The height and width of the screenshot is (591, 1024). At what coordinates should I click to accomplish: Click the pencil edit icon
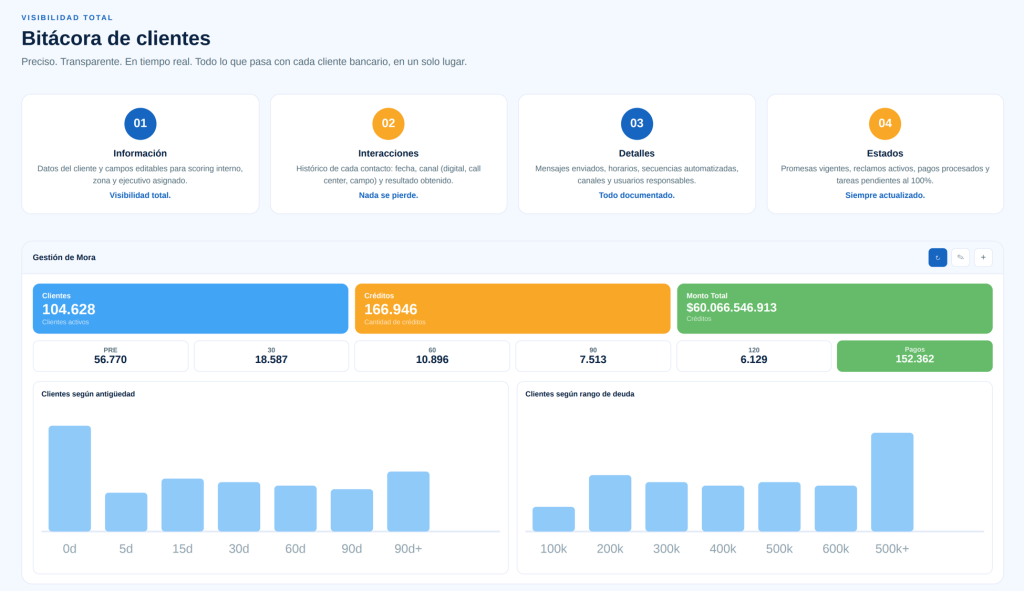tap(960, 257)
